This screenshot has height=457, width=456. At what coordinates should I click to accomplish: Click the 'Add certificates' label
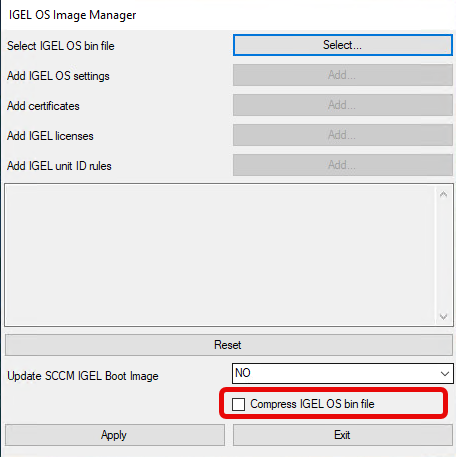point(43,106)
